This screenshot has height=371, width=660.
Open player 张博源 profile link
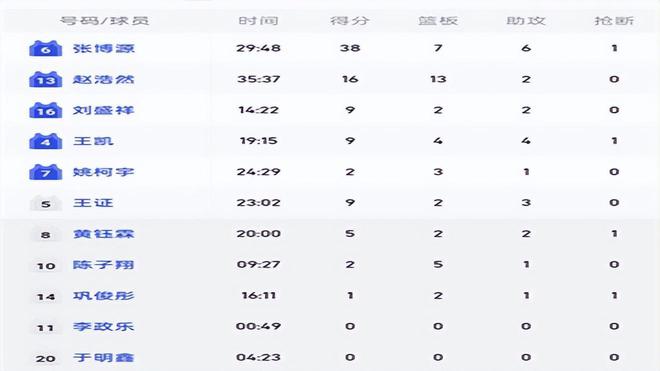click(x=104, y=48)
